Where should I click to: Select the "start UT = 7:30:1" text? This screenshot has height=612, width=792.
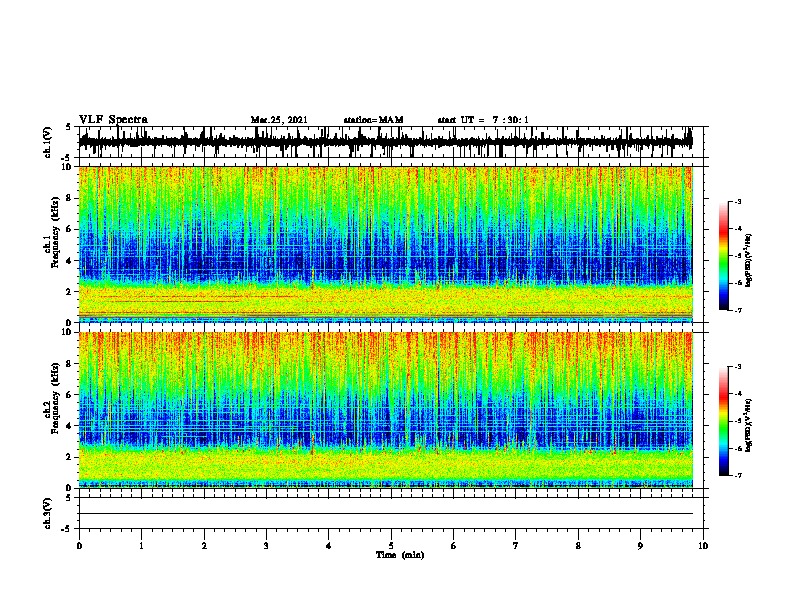[483, 120]
